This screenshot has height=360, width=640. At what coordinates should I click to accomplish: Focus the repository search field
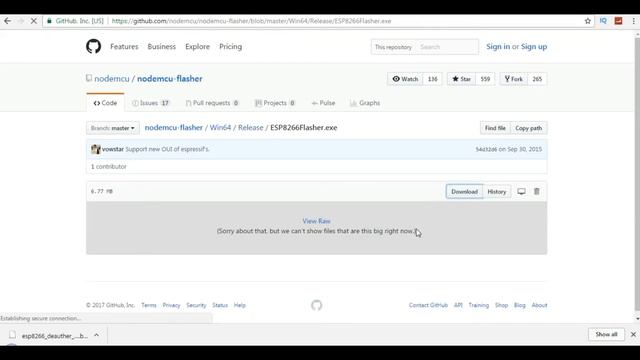pos(447,47)
